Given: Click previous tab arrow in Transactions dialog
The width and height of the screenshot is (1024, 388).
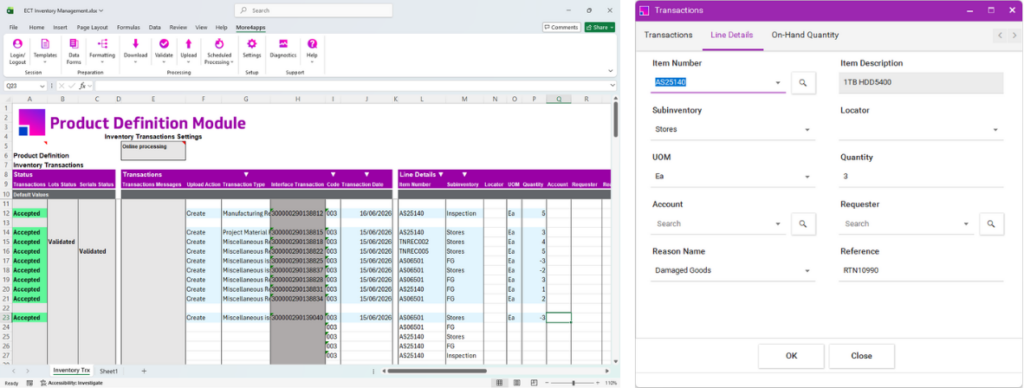Looking at the screenshot, I should coord(1000,36).
